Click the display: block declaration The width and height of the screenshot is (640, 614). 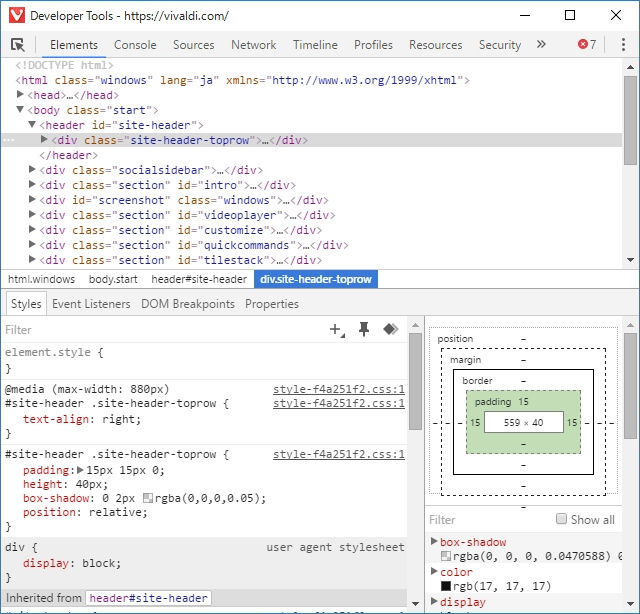click(72, 563)
